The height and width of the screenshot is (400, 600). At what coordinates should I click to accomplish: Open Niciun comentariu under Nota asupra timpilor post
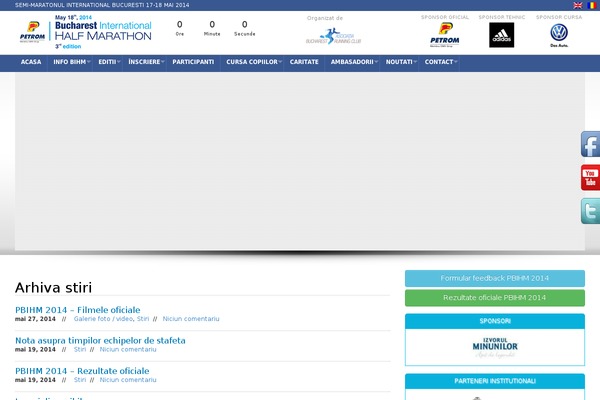[x=128, y=349]
